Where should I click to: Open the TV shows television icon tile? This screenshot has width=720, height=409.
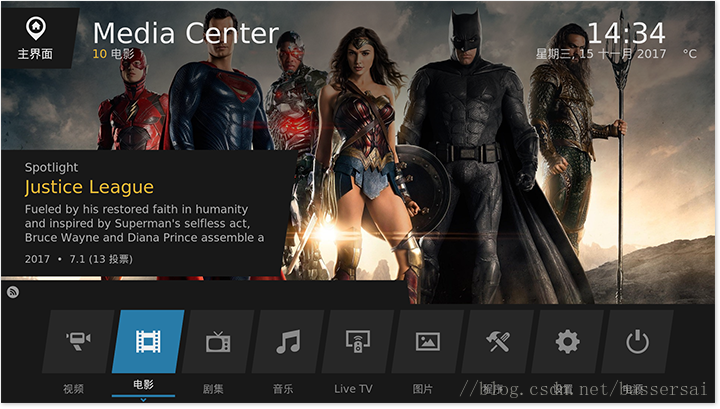(x=218, y=342)
